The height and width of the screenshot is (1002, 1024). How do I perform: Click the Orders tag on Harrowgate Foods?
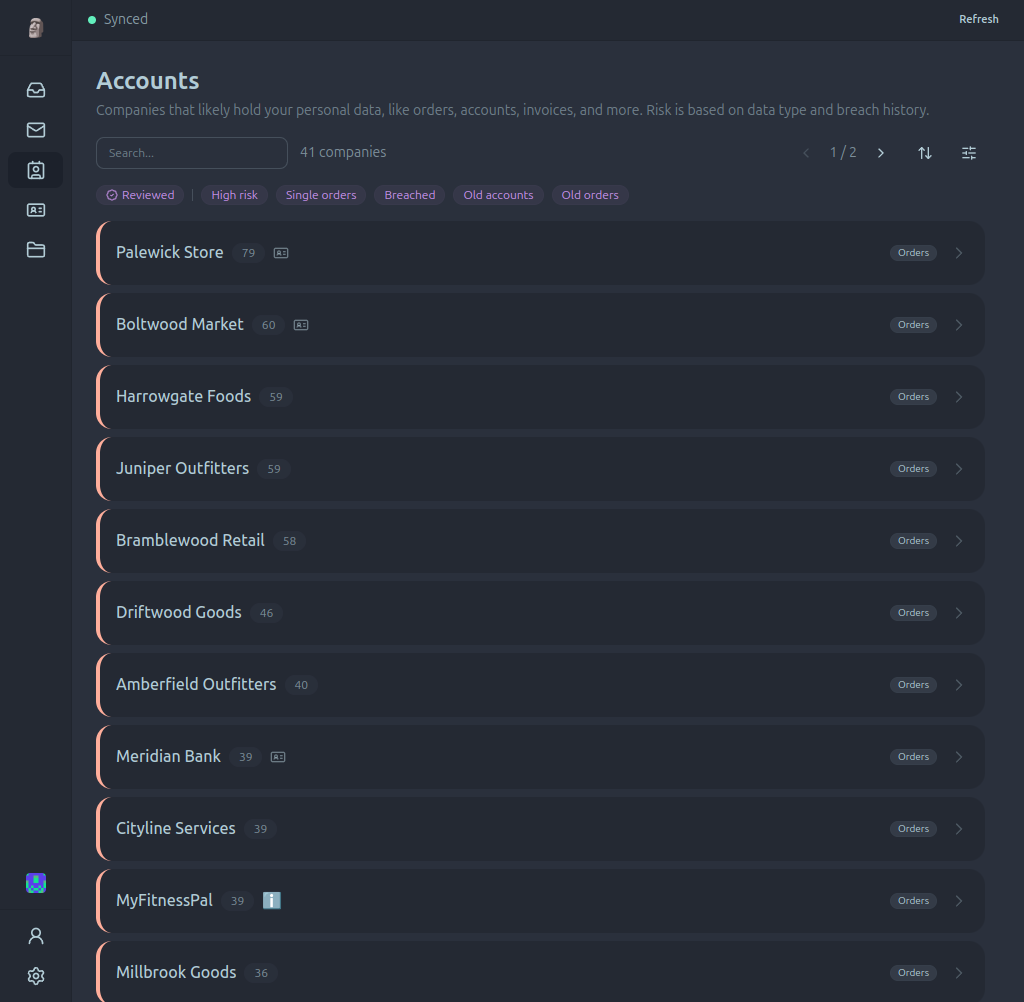pos(913,396)
